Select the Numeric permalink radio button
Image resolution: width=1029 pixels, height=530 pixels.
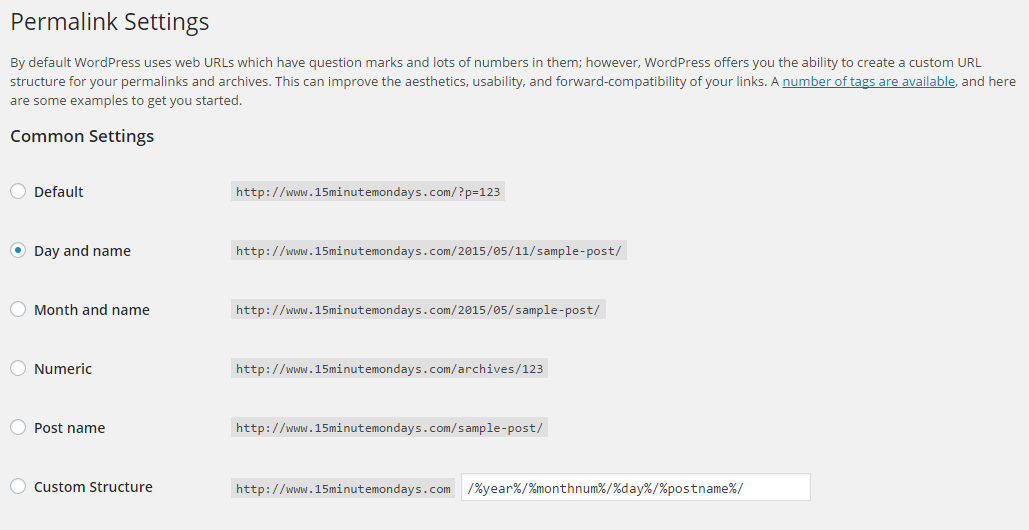[18, 368]
